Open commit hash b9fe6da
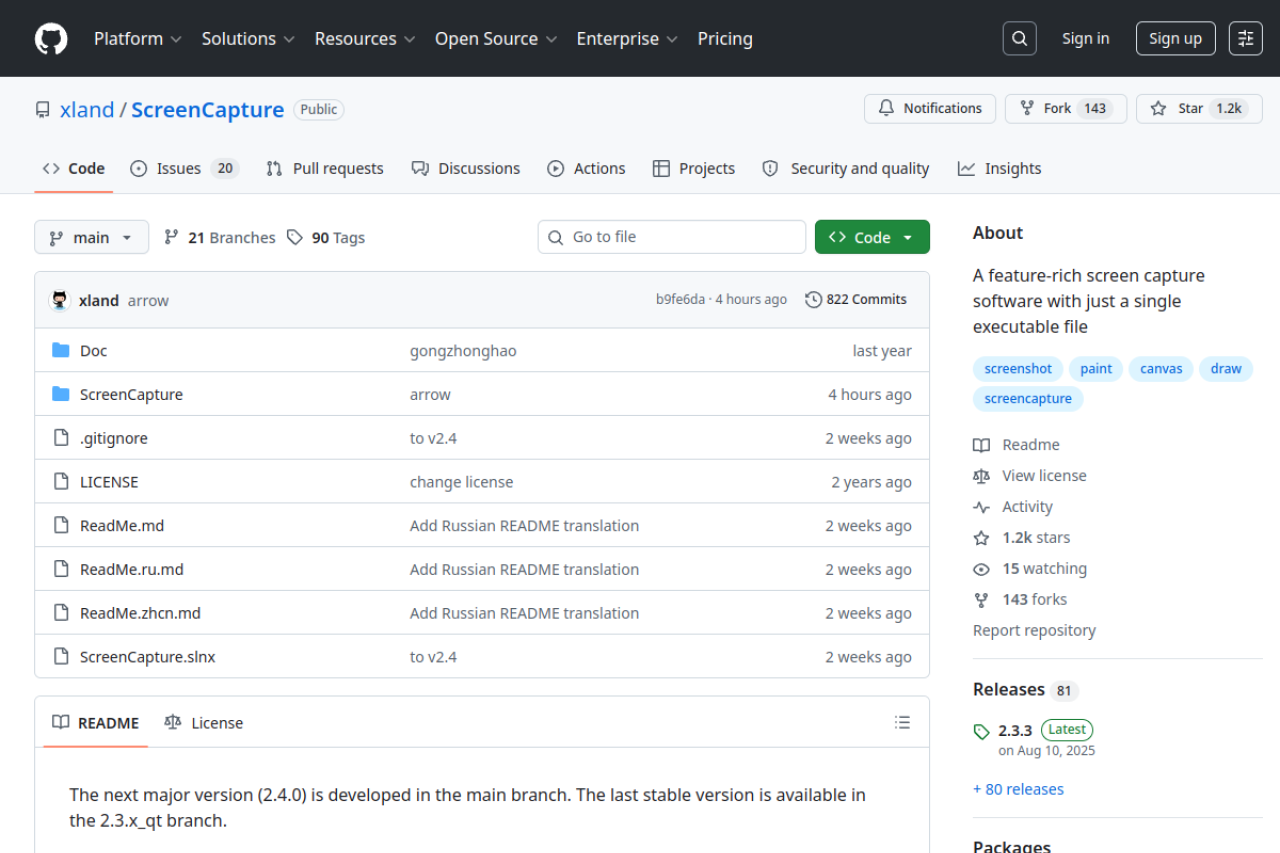Viewport: 1280px width, 853px height. [680, 300]
